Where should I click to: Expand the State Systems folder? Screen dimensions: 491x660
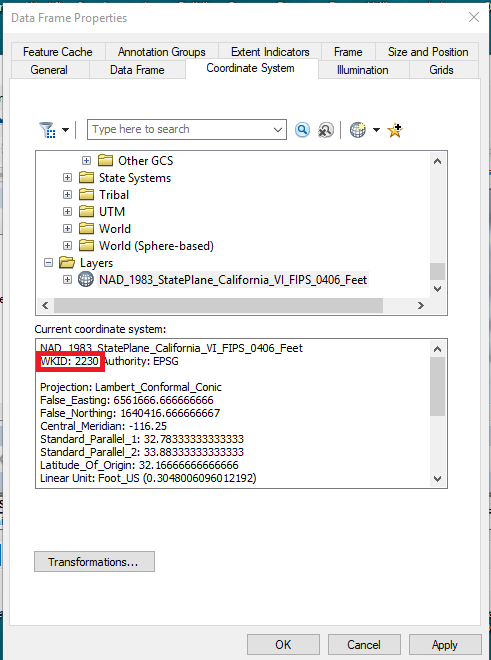point(67,178)
